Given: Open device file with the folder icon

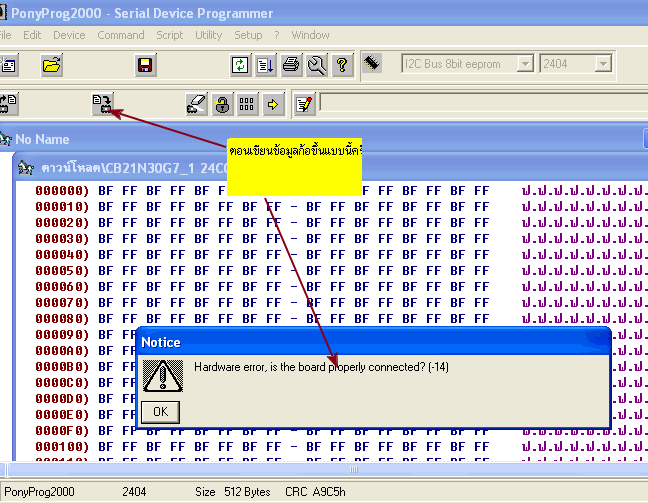Looking at the screenshot, I should pos(52,65).
